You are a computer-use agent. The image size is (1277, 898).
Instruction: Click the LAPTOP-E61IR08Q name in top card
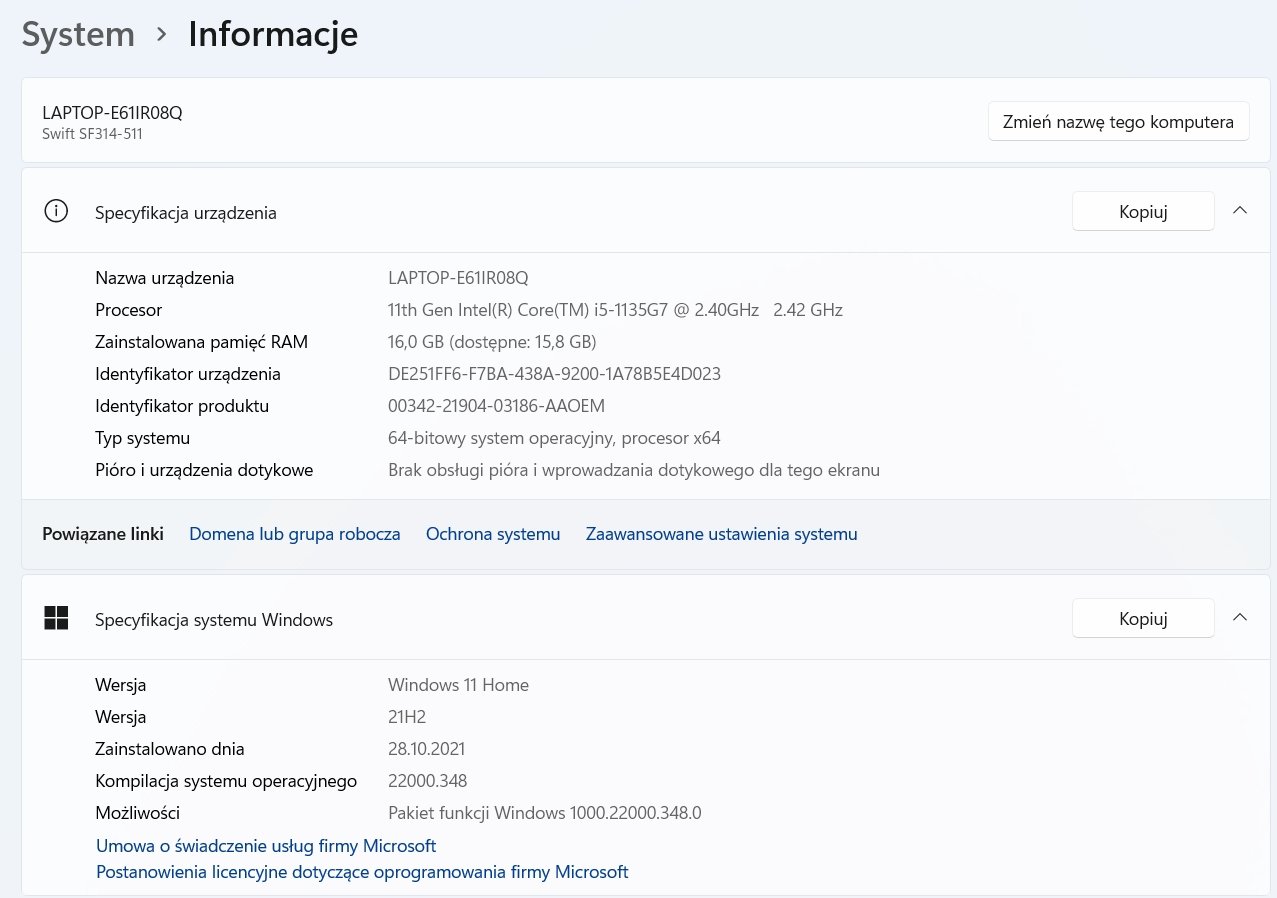[x=112, y=113]
